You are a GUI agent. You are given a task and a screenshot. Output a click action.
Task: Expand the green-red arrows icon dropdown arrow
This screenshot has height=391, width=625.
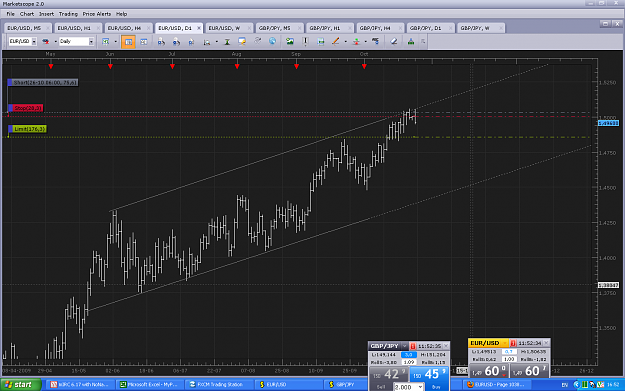tap(366, 41)
